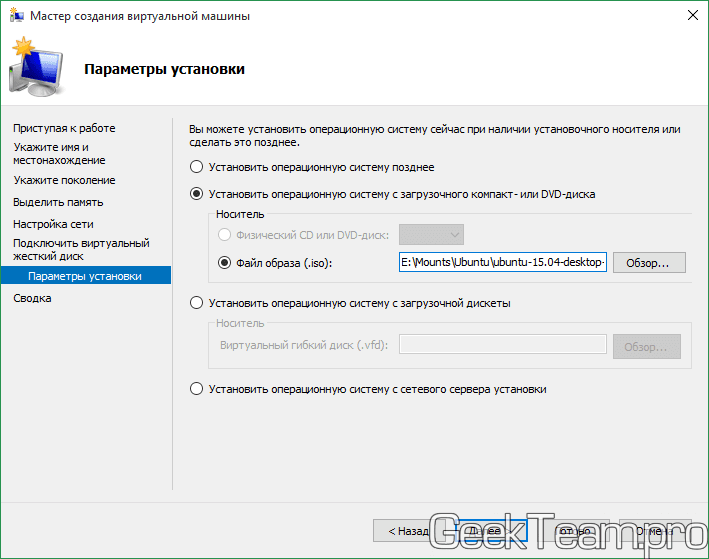Select 'Установить операционную систему позднее' option
This screenshot has width=709, height=559.
point(197,167)
